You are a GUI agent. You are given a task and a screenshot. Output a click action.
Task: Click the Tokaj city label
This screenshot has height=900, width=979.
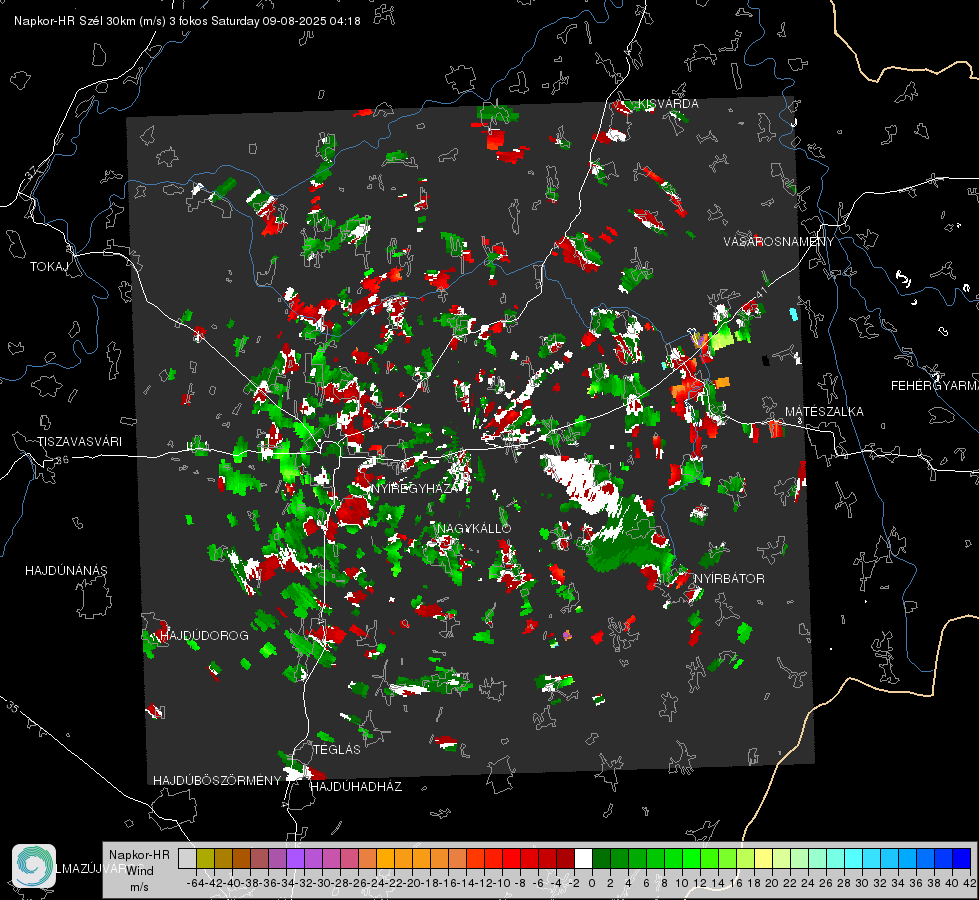coord(49,267)
